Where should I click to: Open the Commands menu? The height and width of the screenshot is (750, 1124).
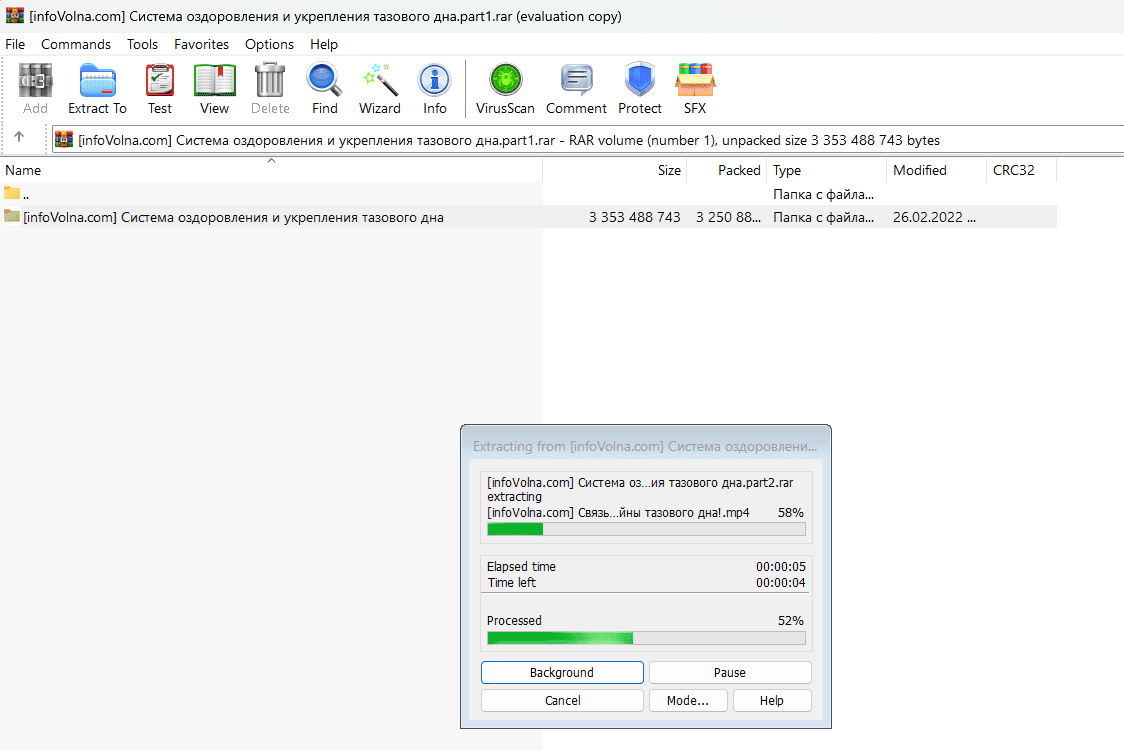tap(76, 44)
